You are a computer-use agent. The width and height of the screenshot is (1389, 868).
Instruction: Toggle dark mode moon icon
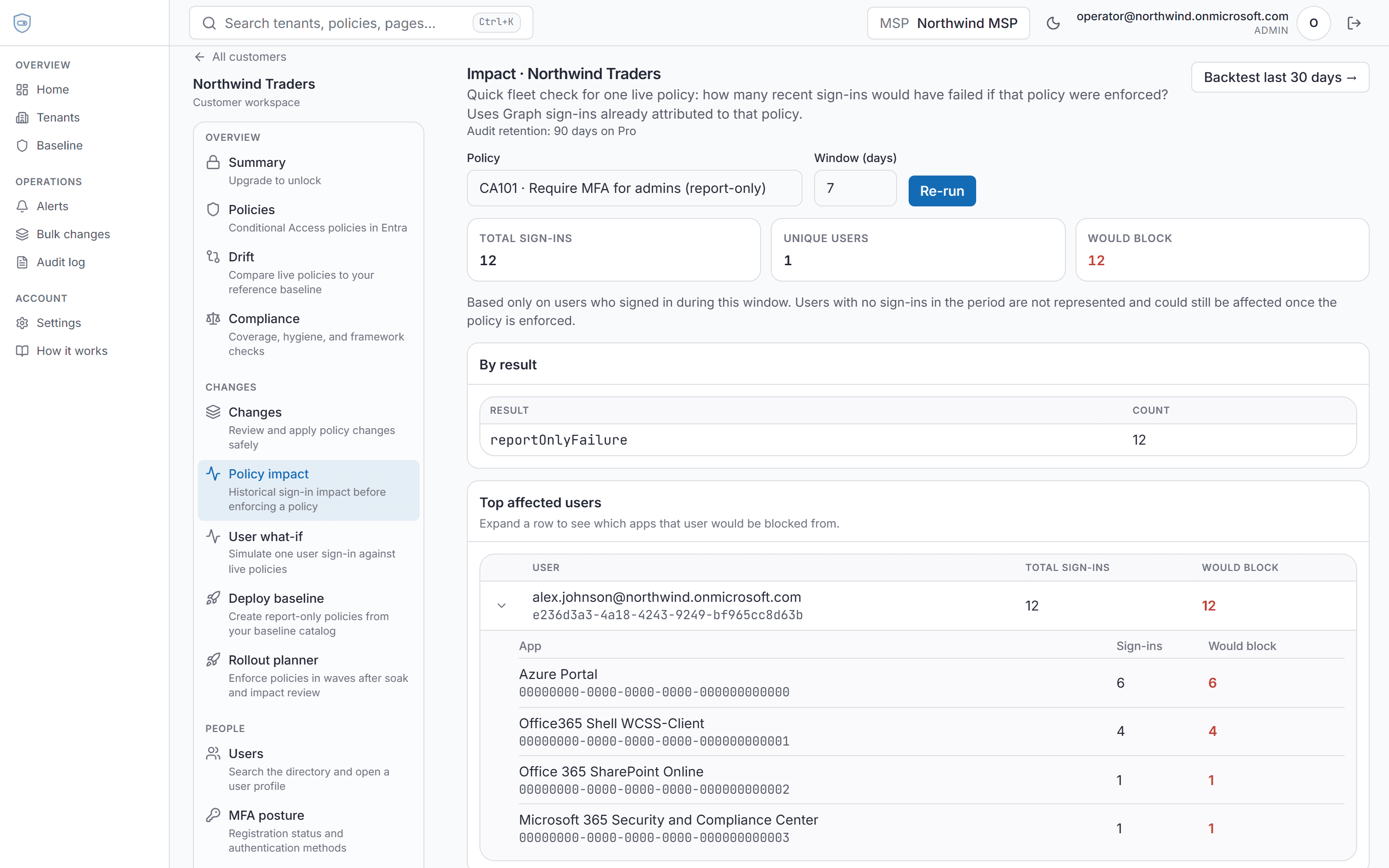1053,23
